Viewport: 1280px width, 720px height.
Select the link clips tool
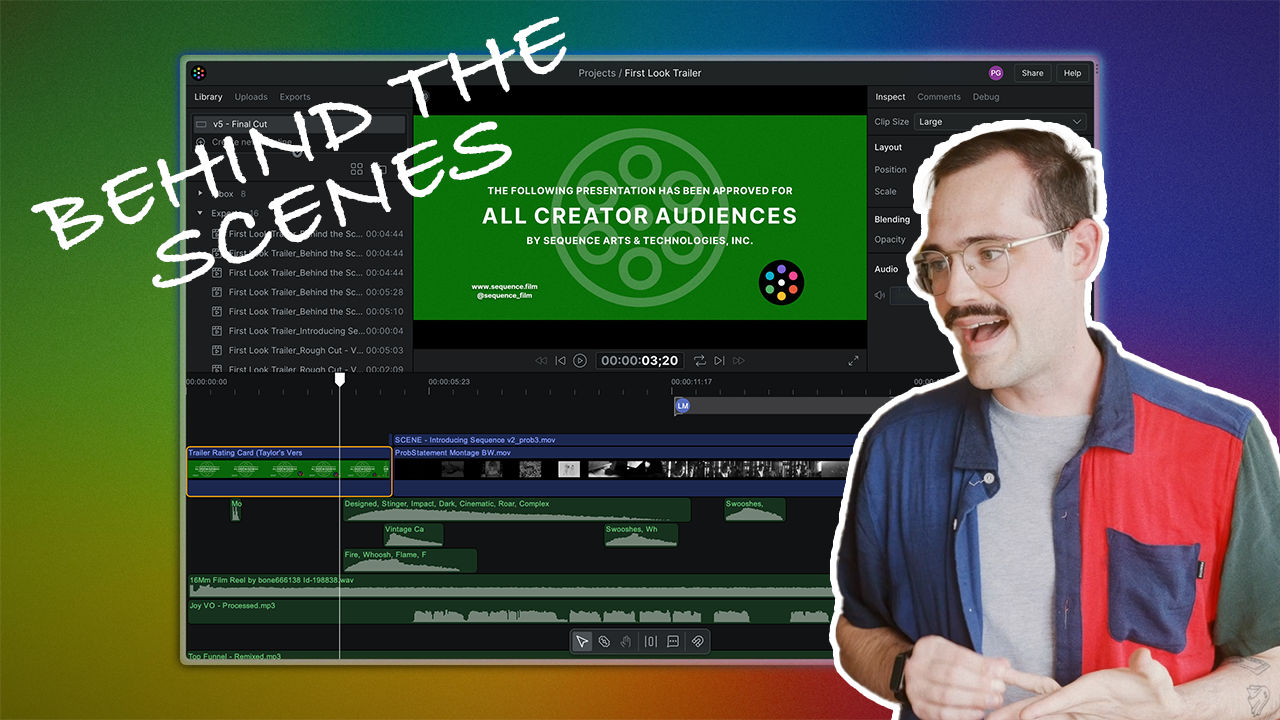(x=604, y=641)
